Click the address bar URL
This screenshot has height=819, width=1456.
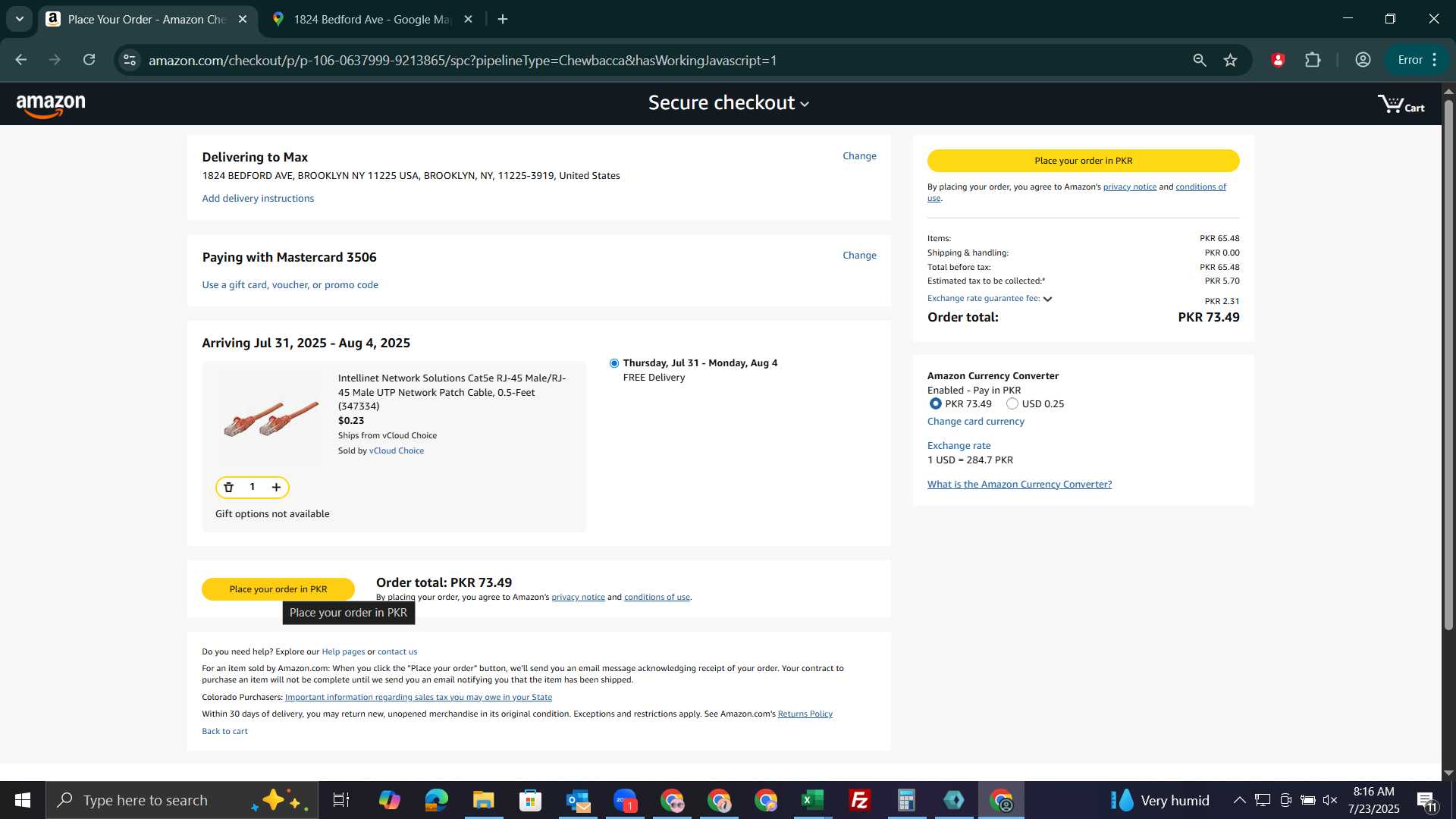point(463,60)
